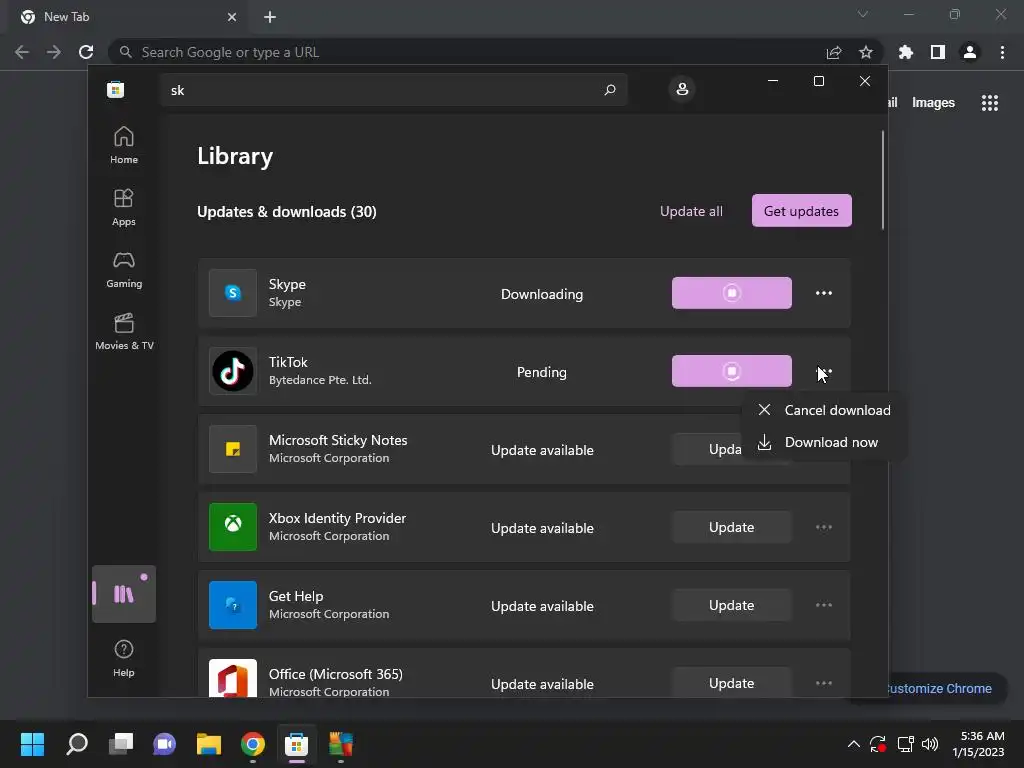
Task: Open the Apps section in the Store sidebar
Action: click(x=123, y=207)
